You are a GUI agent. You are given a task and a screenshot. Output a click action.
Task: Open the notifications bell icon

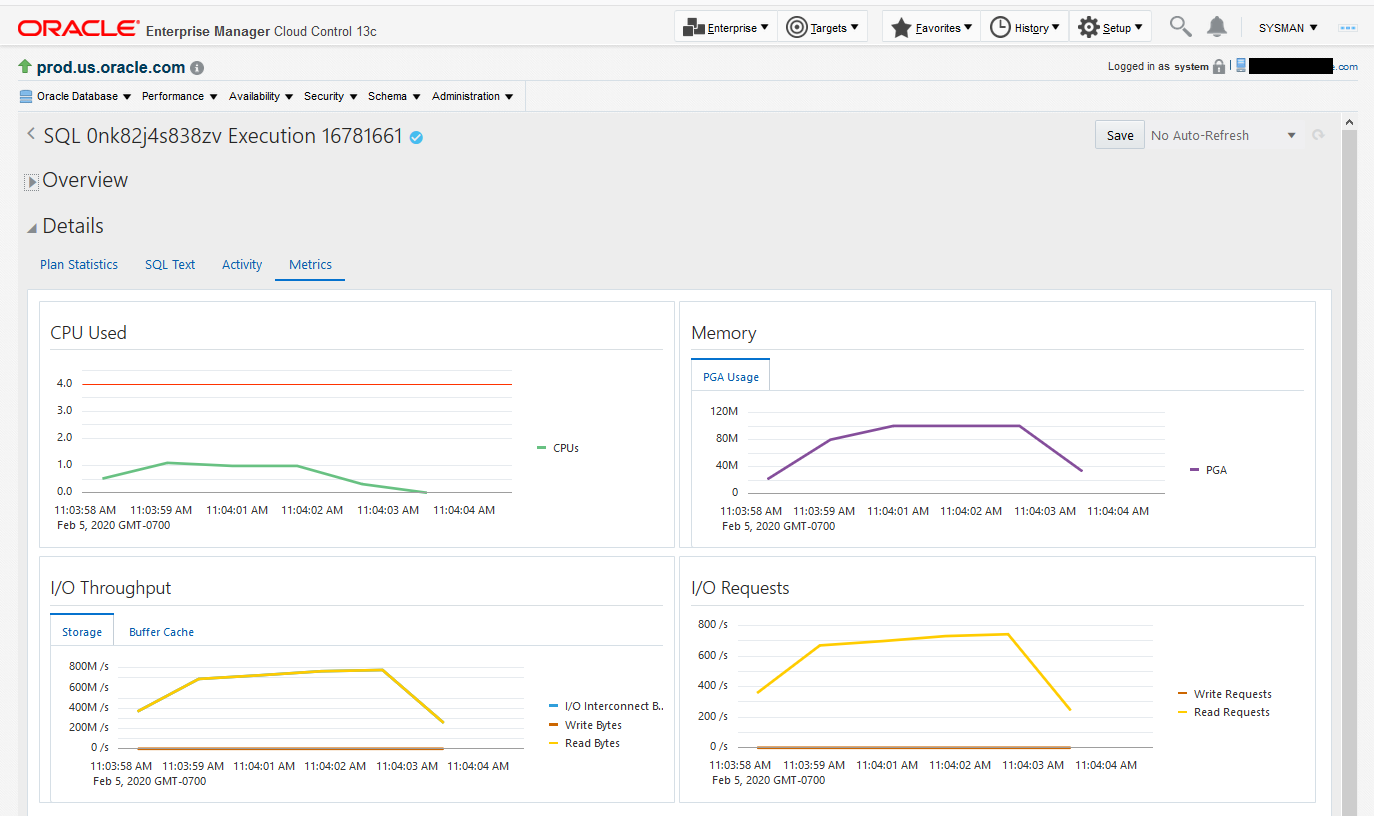(x=1216, y=27)
